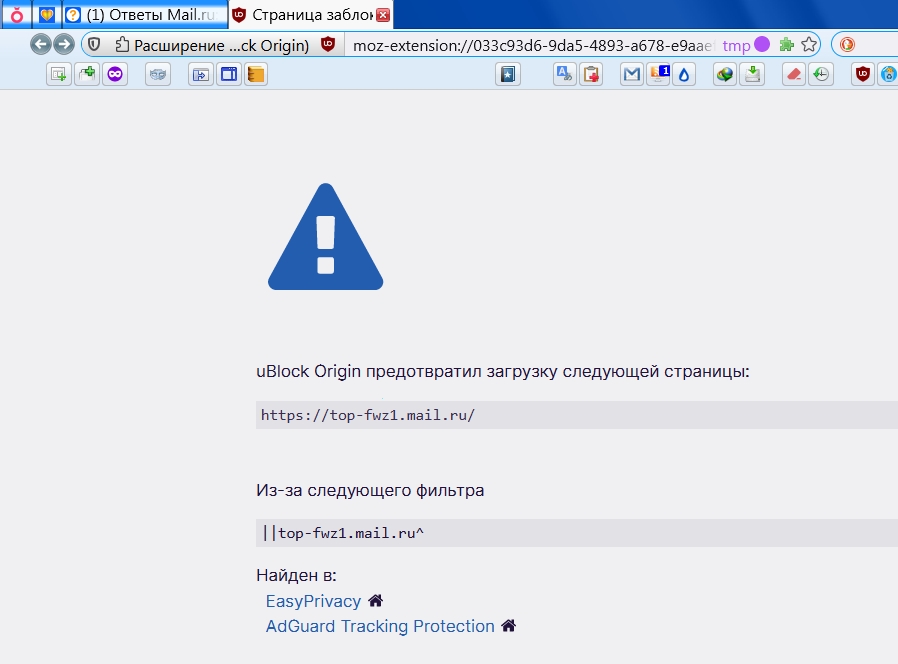
Task: Click the green puzzle piece extensions icon
Action: coord(787,45)
